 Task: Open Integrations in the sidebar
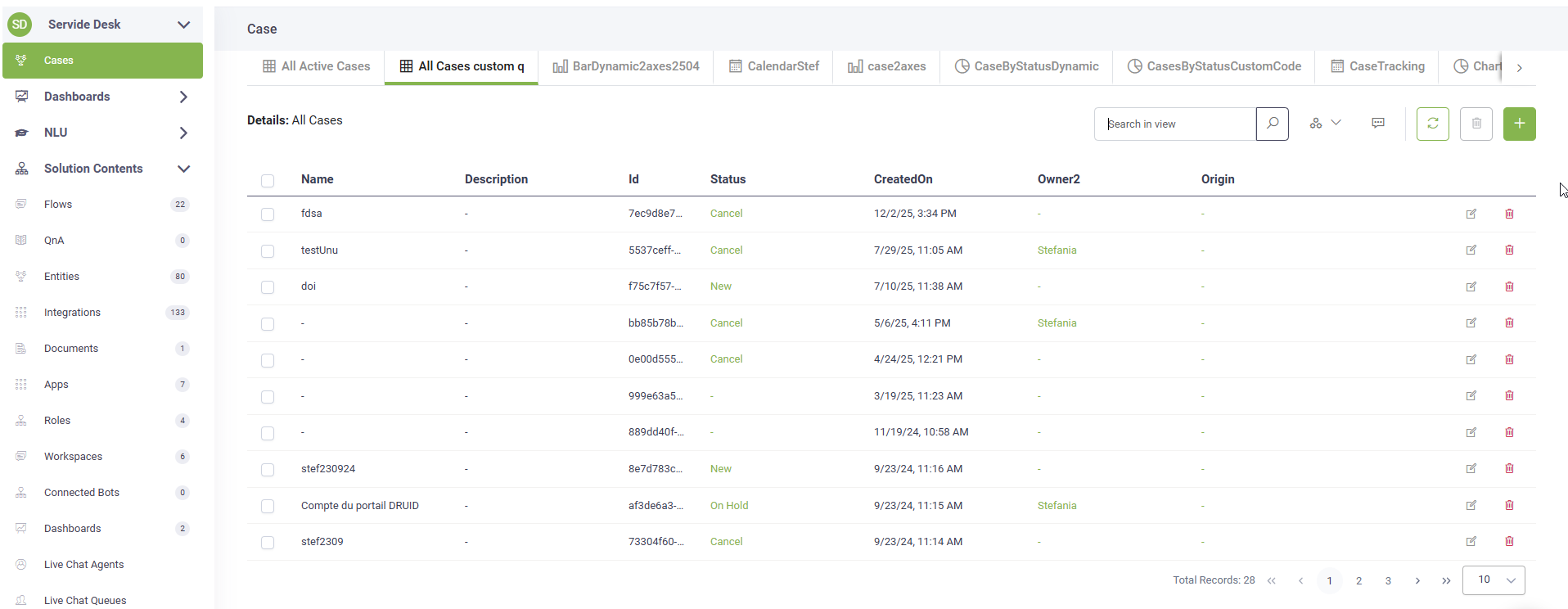[x=72, y=313]
